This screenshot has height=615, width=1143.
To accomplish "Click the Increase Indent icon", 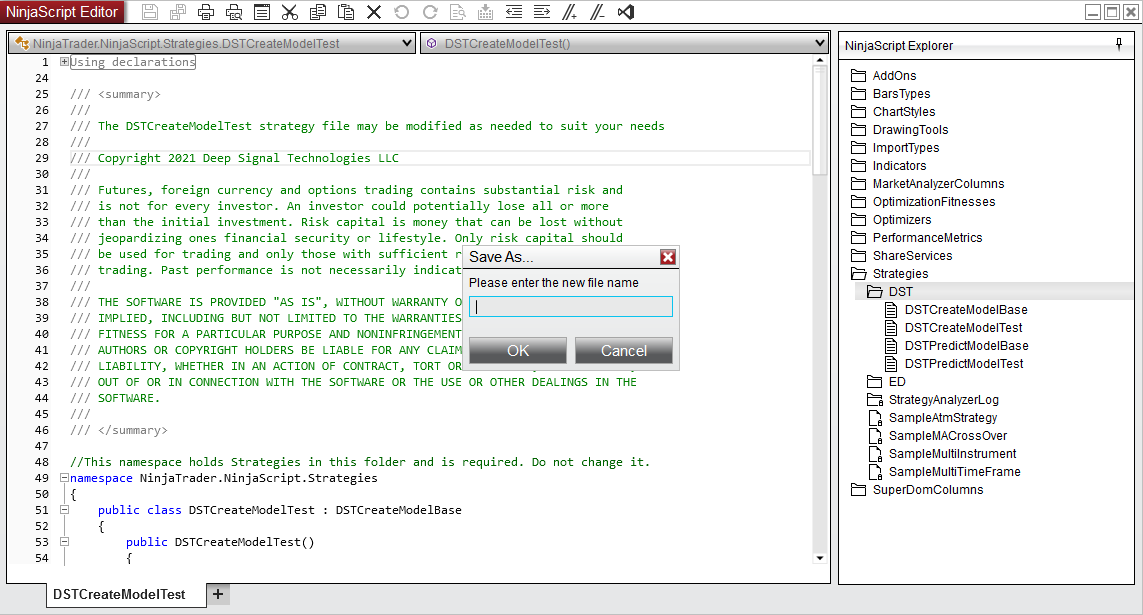I will (x=542, y=12).
